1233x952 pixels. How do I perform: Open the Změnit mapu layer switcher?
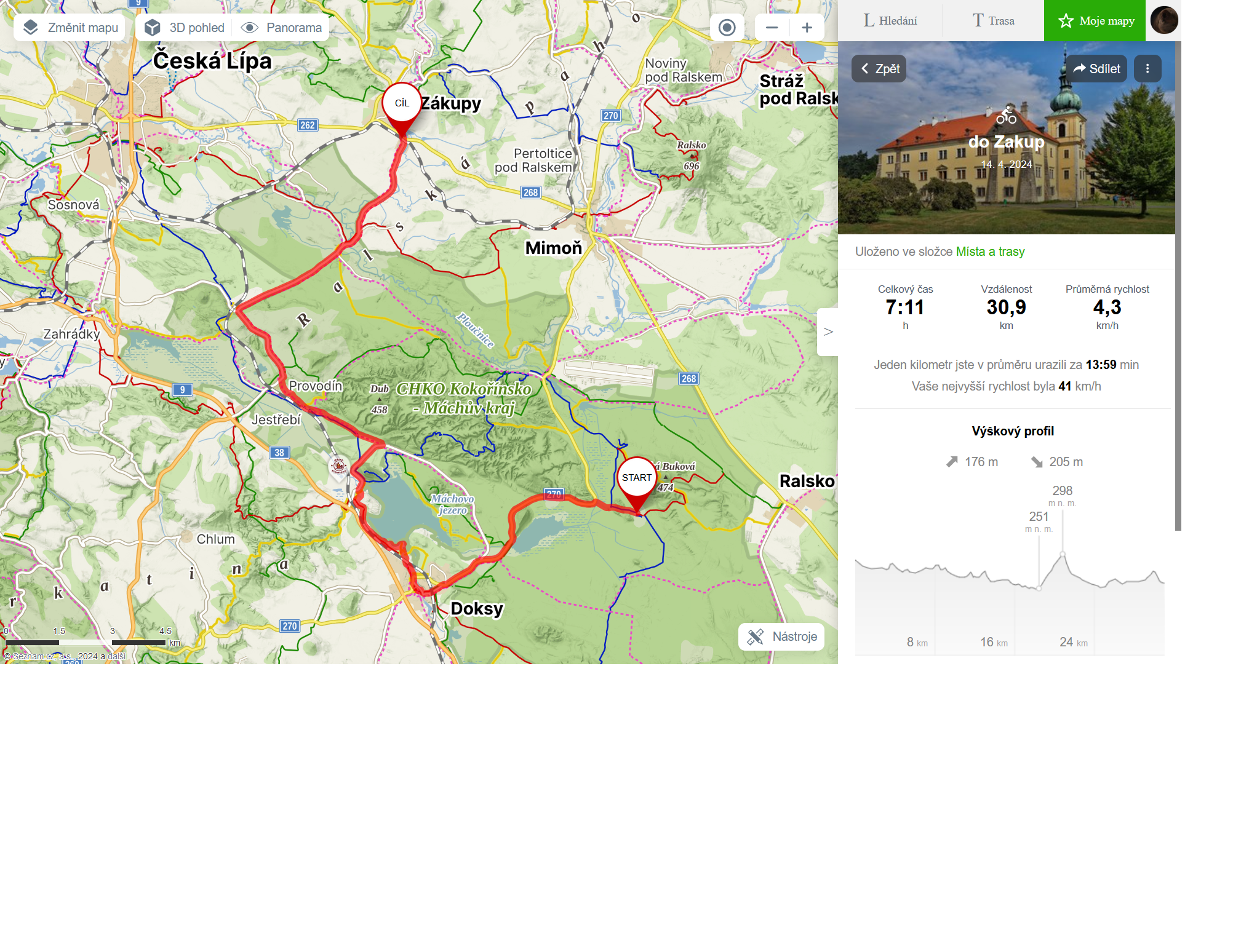(70, 28)
